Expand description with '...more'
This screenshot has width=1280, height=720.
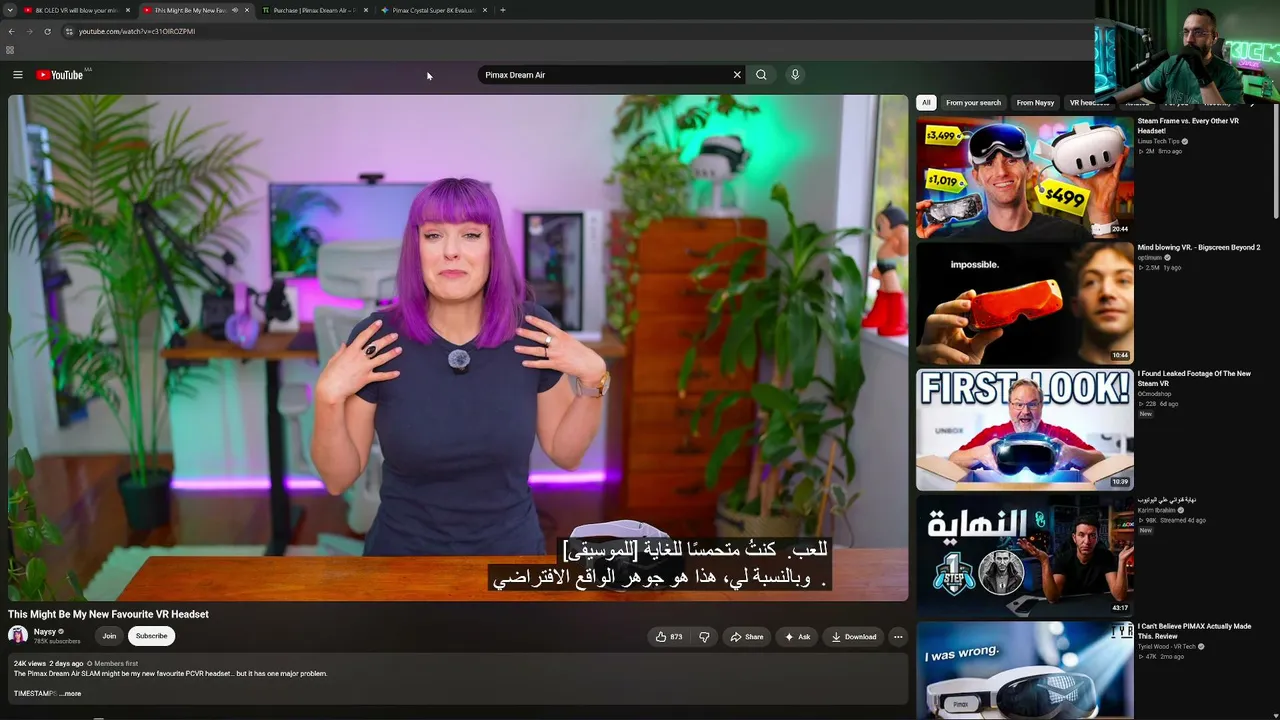coord(70,693)
